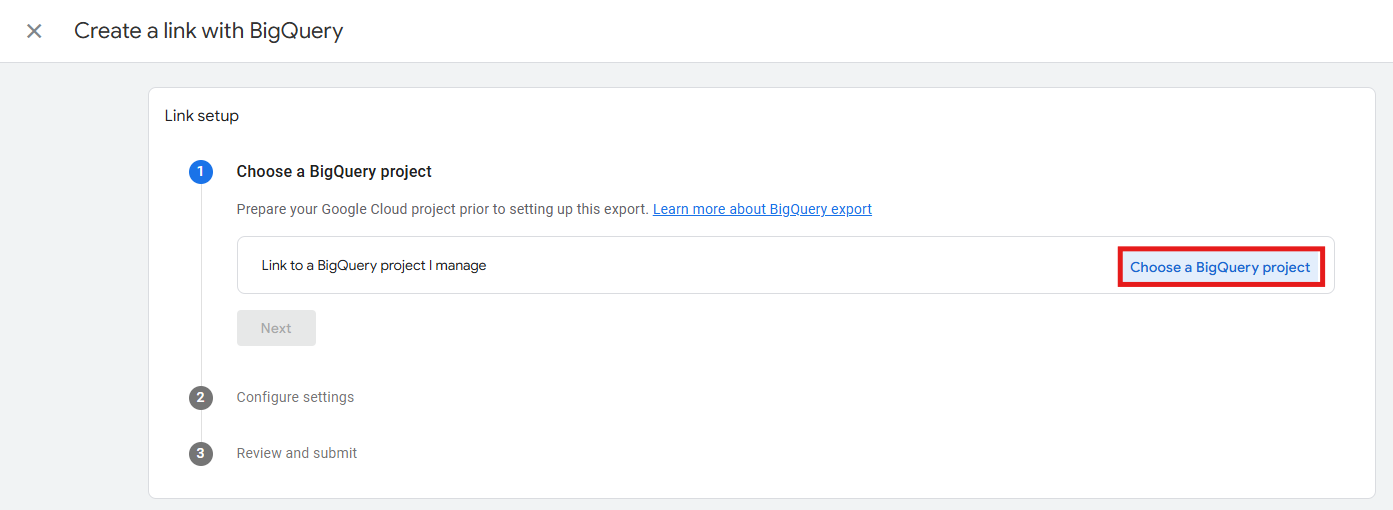Open Learn more about BigQuery export link
The width and height of the screenshot is (1393, 510).
(x=762, y=209)
